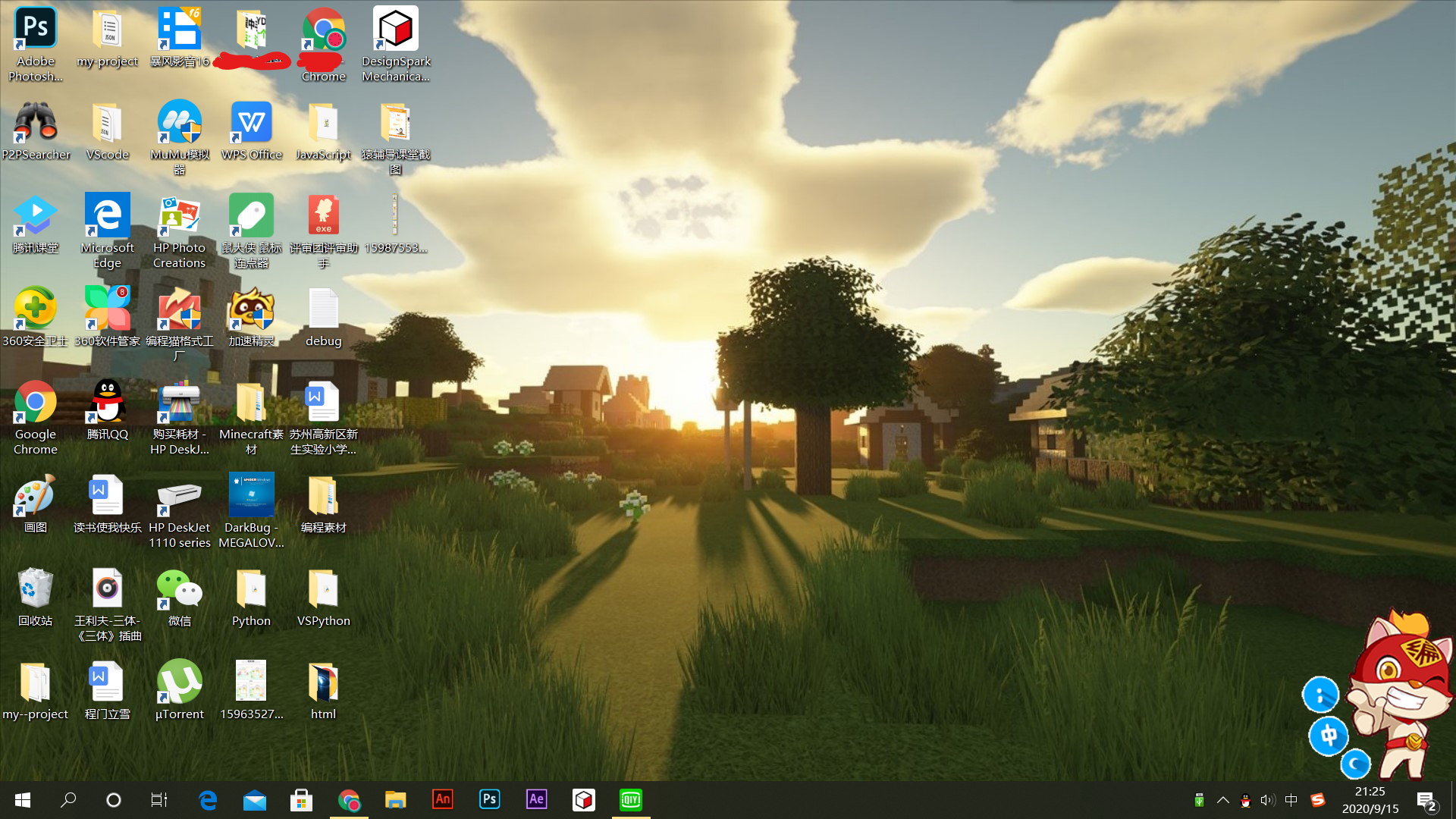Switch to iQIYI on the taskbar
Image resolution: width=1456 pixels, height=819 pixels.
click(x=631, y=800)
